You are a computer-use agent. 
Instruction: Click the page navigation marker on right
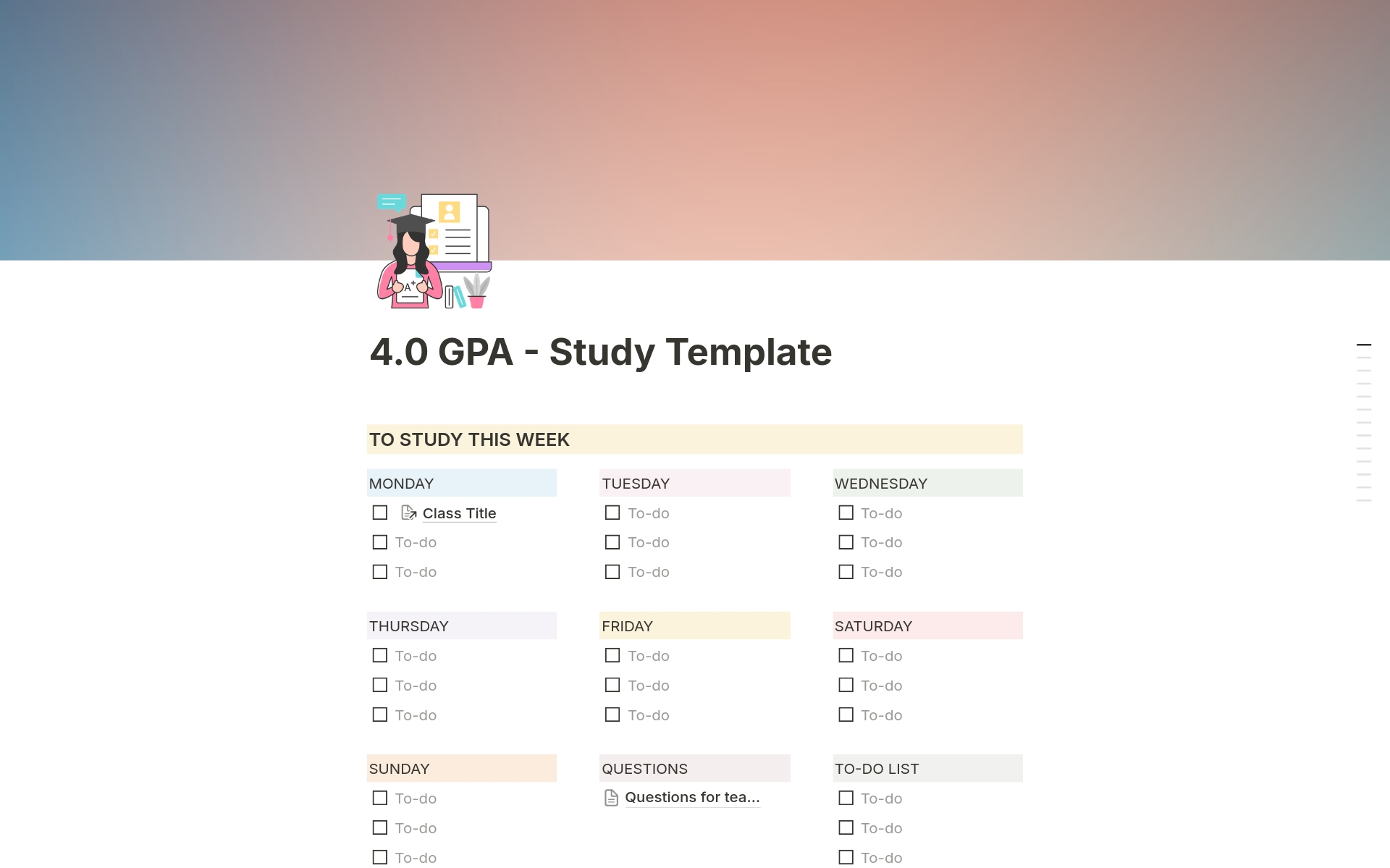click(1364, 344)
